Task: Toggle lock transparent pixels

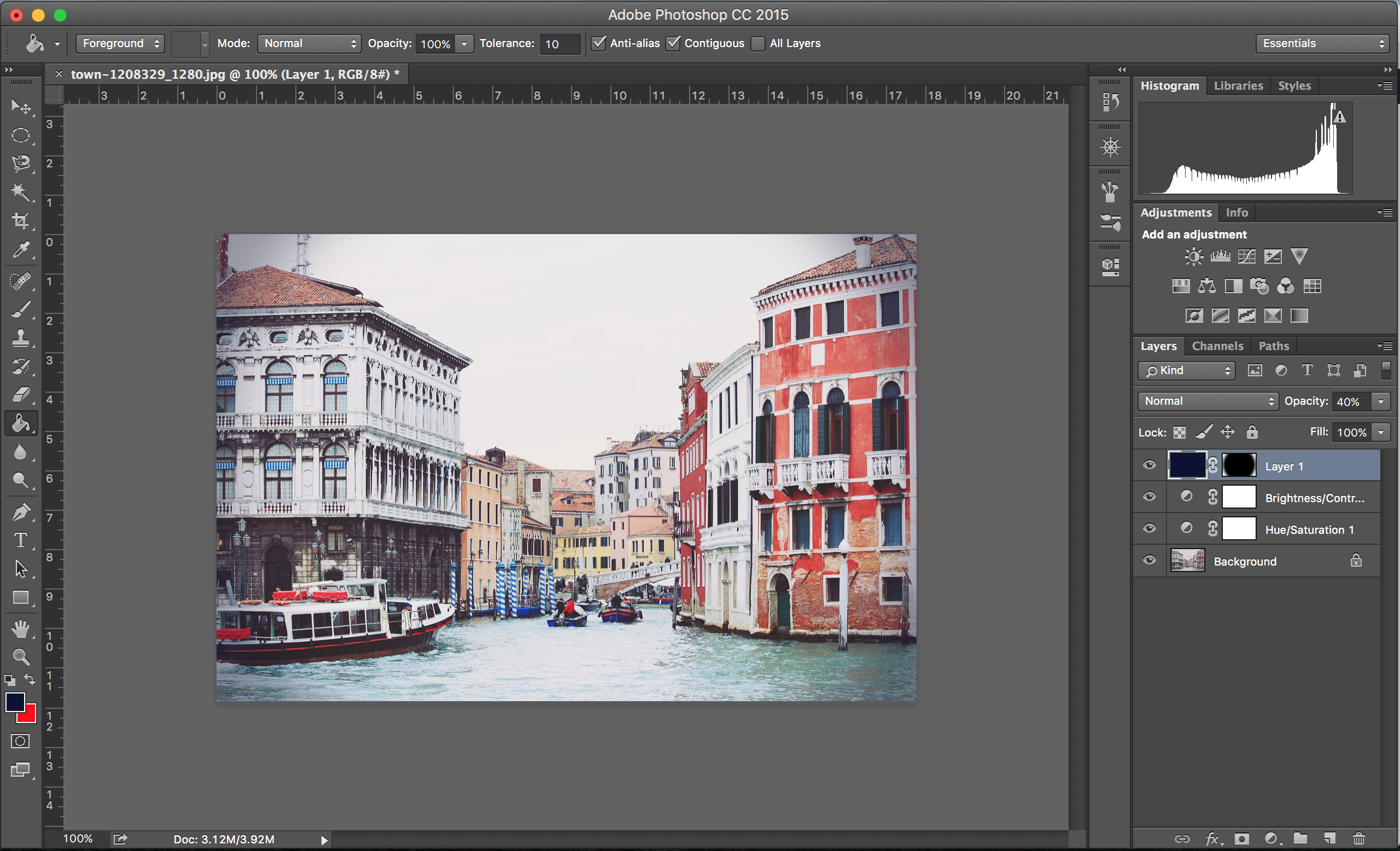Action: click(1180, 432)
